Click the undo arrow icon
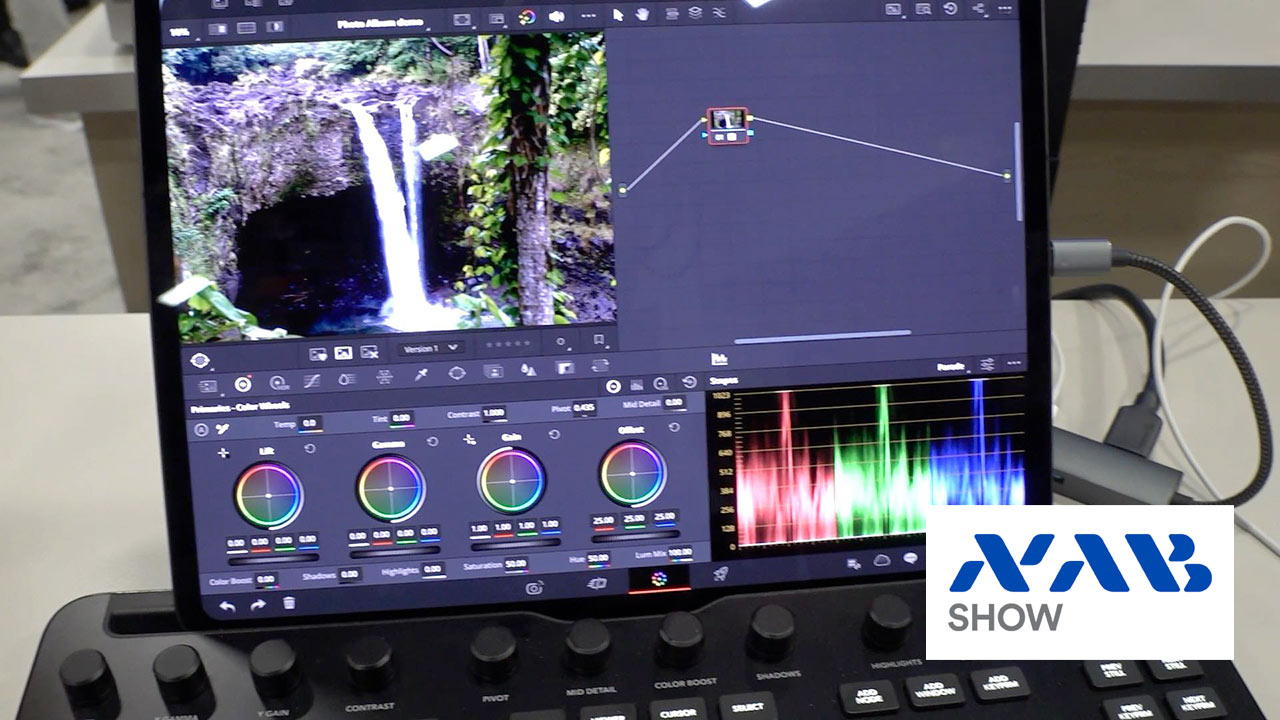The height and width of the screenshot is (720, 1280). (227, 605)
